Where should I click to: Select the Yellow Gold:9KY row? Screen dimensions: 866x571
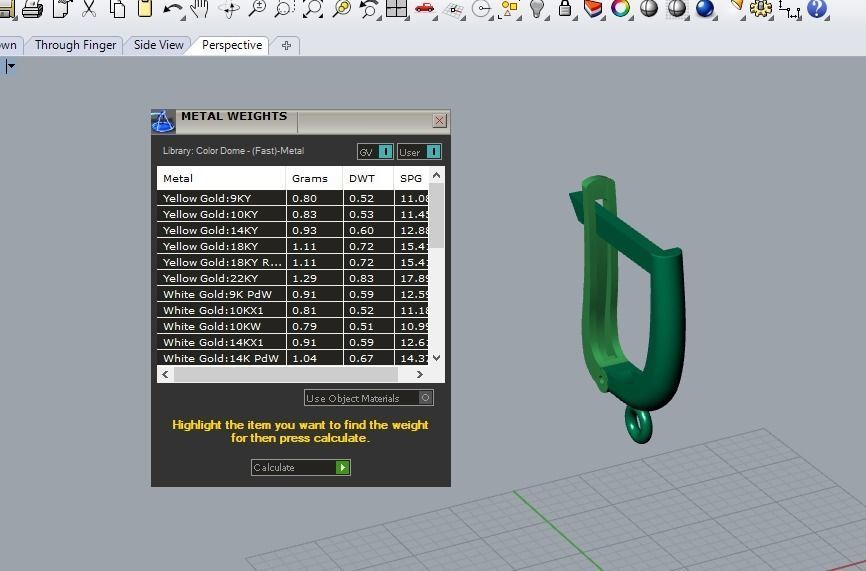coord(293,198)
